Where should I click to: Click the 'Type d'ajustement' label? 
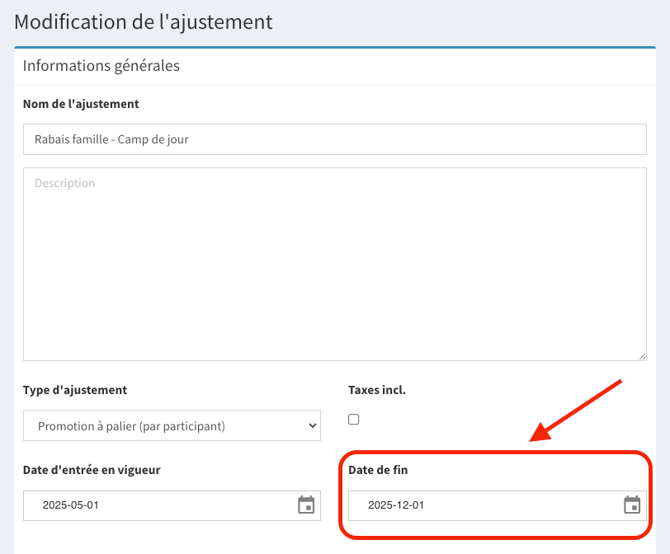(75, 390)
